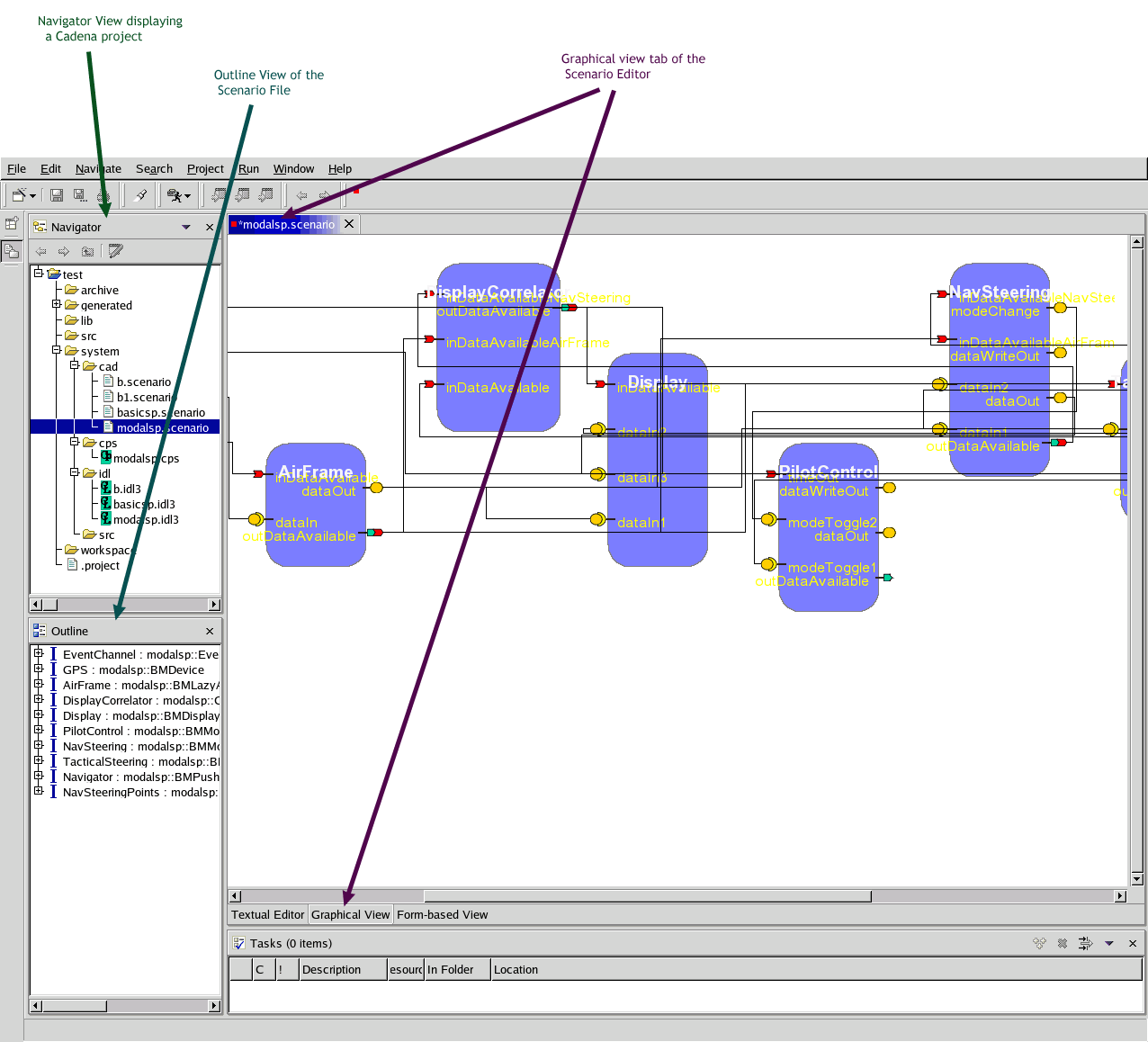Click the Run external tools icon
This screenshot has height=1042, width=1148.
[x=175, y=195]
